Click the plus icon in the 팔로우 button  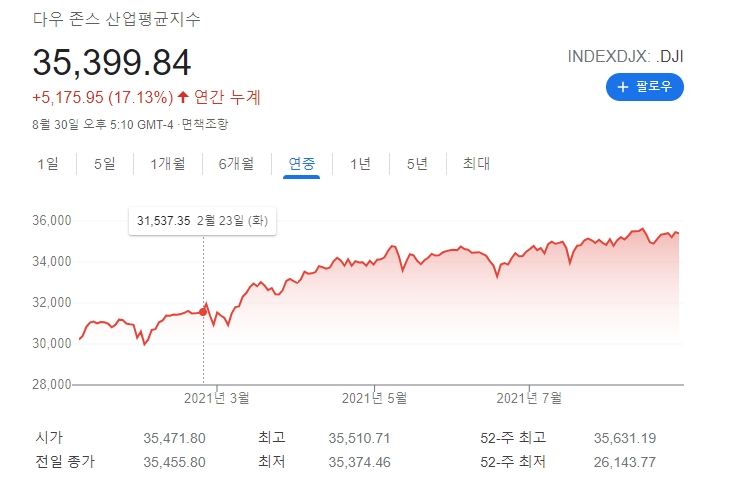click(623, 87)
